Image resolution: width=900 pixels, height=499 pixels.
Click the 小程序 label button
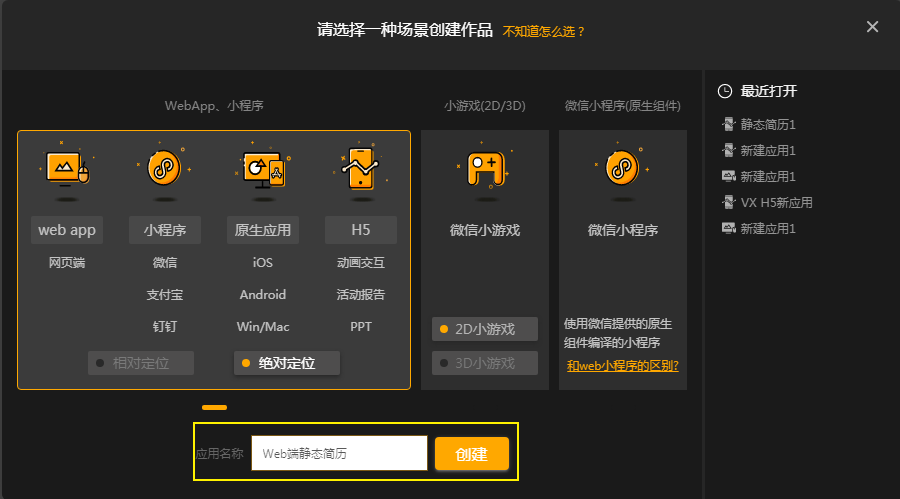click(165, 230)
